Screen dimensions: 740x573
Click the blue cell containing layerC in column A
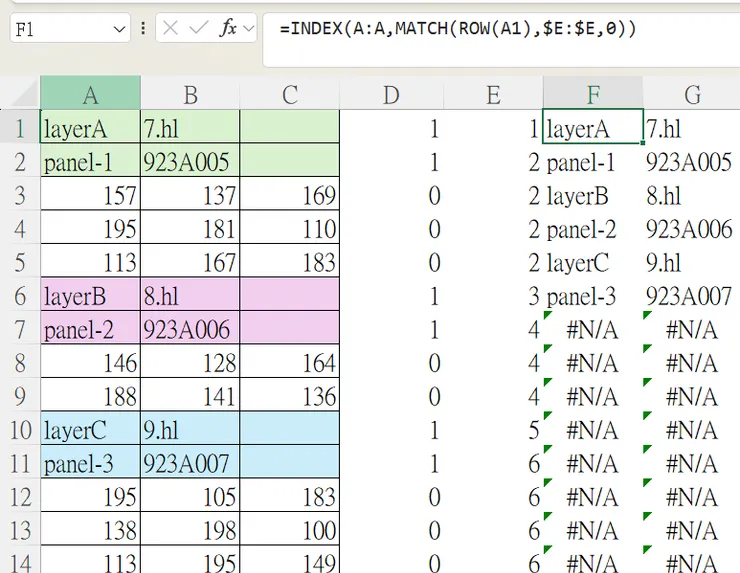(90, 430)
